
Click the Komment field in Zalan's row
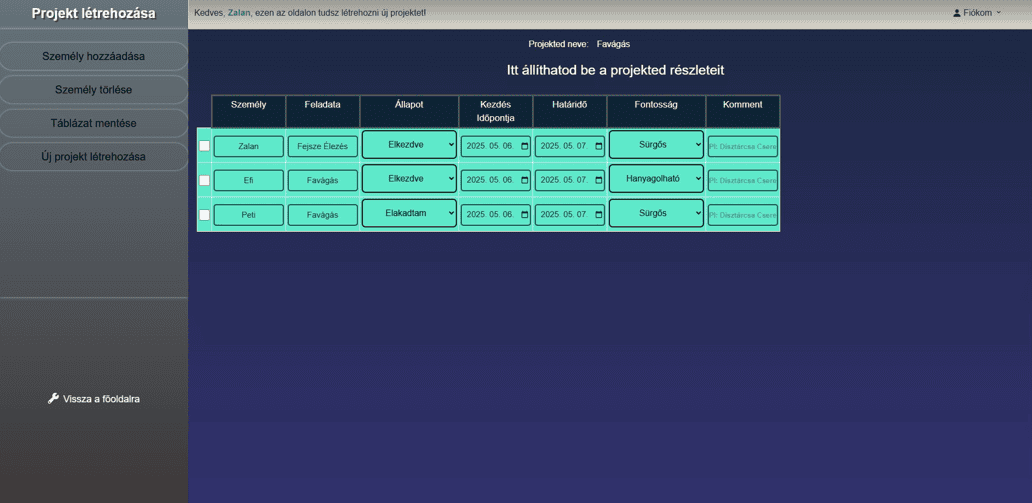[742, 146]
